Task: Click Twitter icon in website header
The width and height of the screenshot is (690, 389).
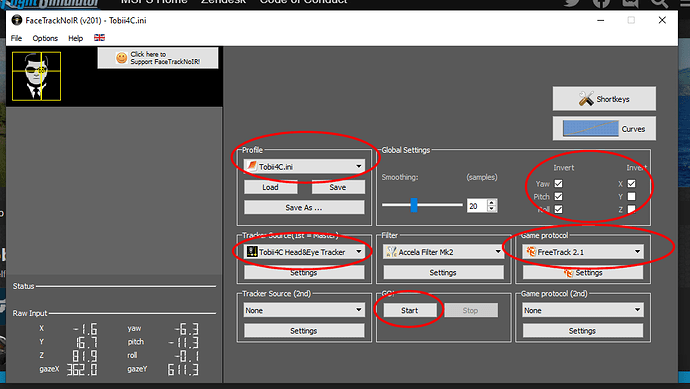Action: tap(572, 3)
